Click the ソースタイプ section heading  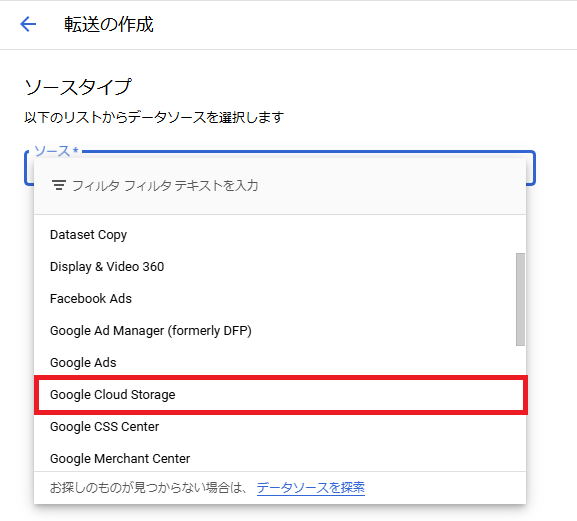pos(78,87)
